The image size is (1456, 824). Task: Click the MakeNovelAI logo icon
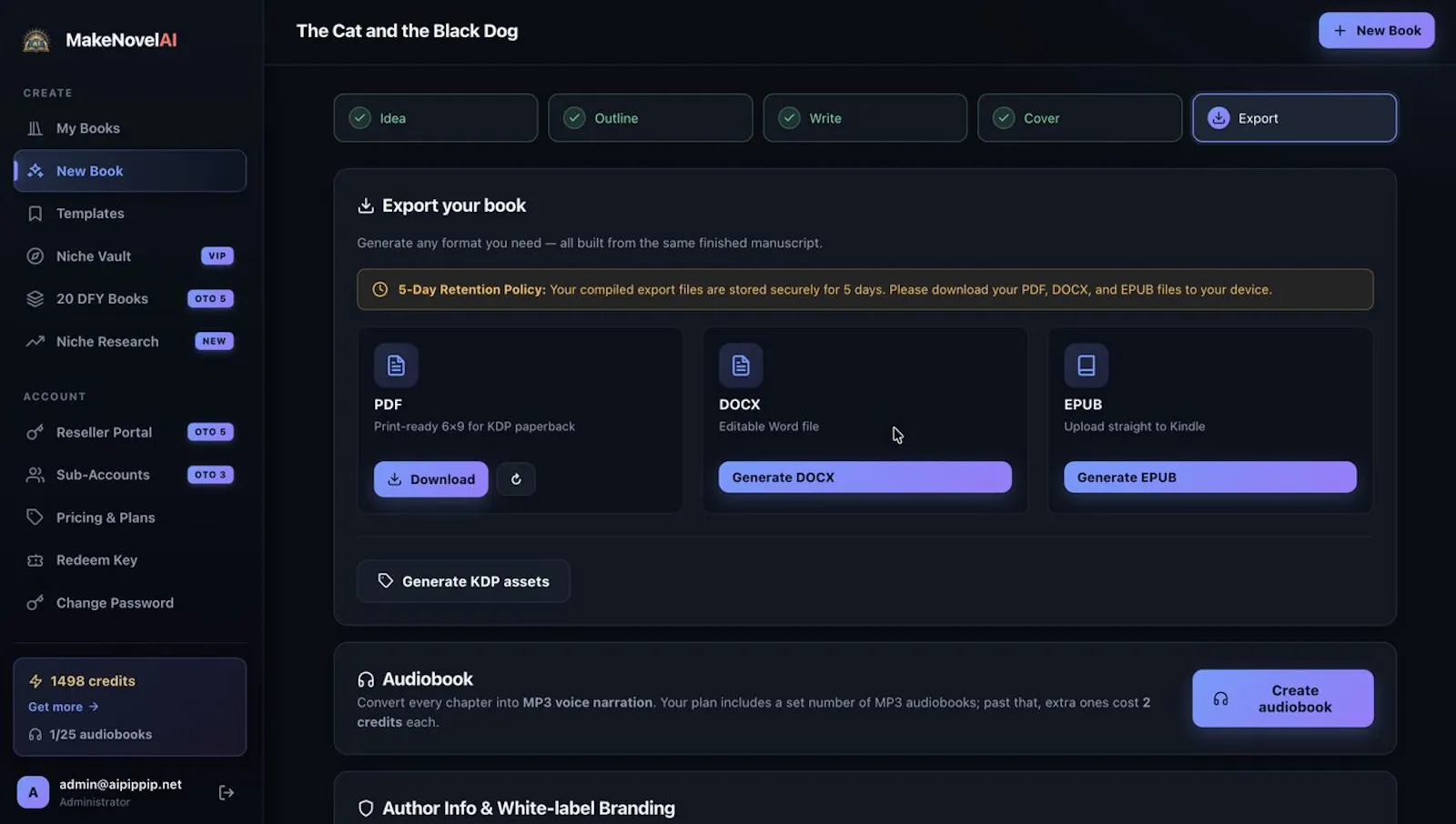[x=36, y=40]
